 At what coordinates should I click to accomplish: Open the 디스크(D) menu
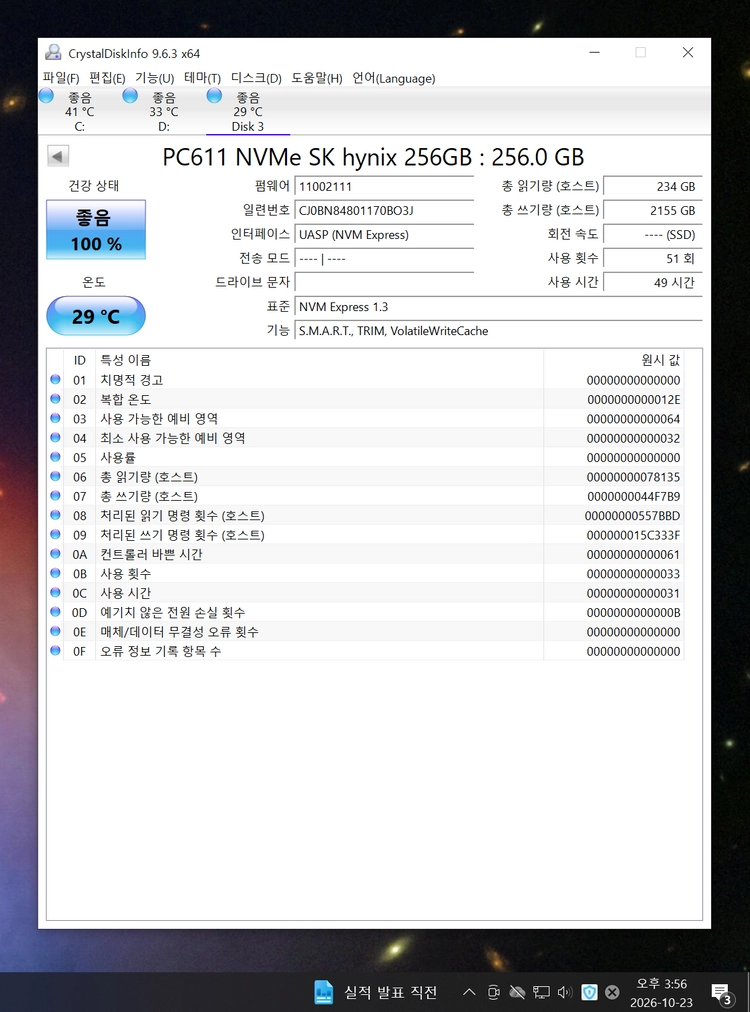256,78
